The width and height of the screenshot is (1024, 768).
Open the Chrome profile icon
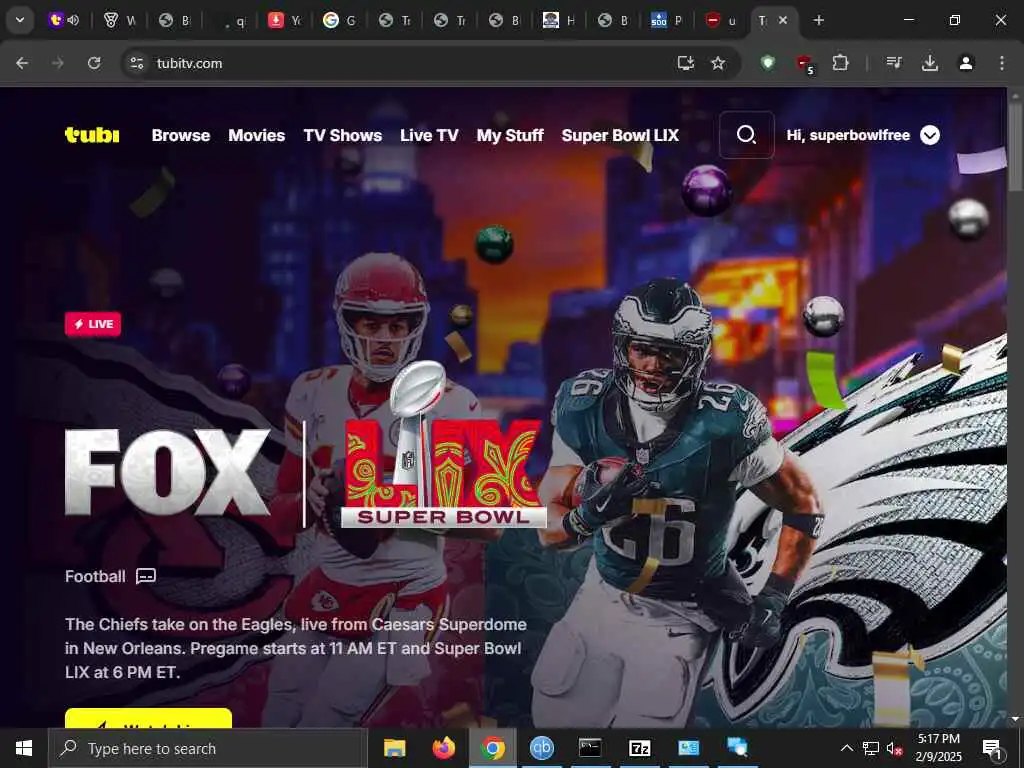pyautogui.click(x=966, y=63)
